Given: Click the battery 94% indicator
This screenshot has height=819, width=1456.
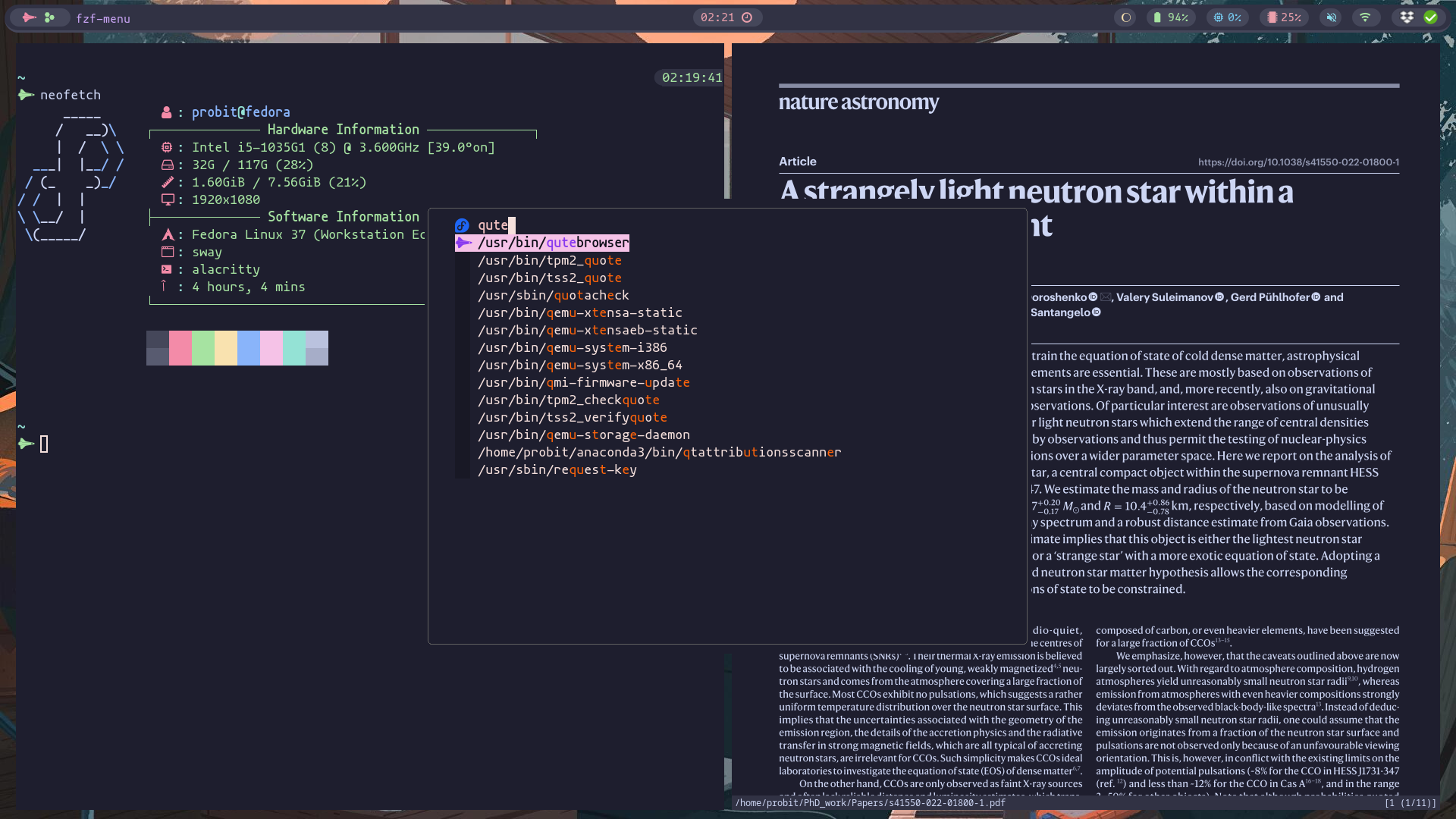Looking at the screenshot, I should [1170, 17].
